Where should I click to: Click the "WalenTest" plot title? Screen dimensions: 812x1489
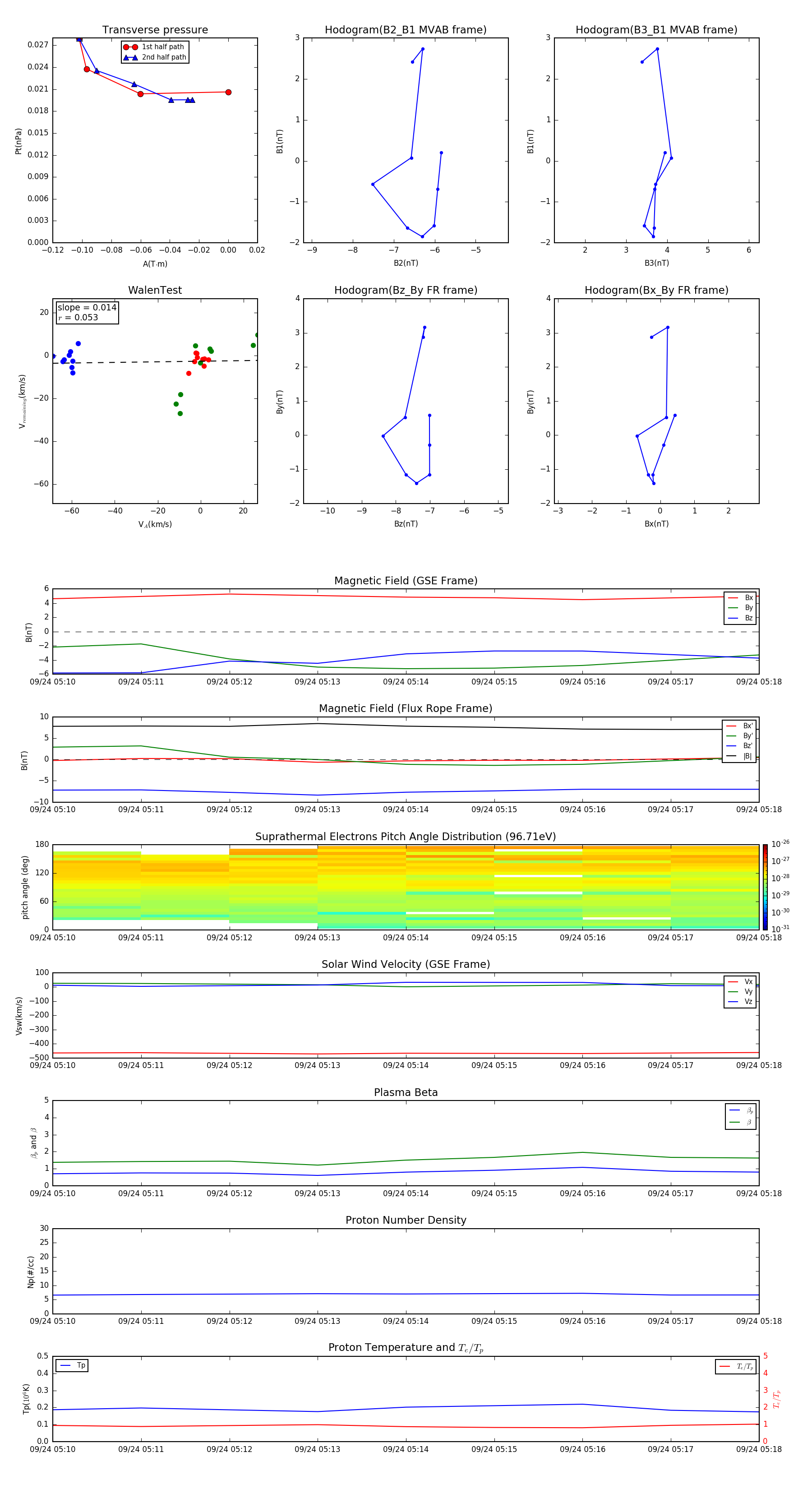pyautogui.click(x=155, y=290)
